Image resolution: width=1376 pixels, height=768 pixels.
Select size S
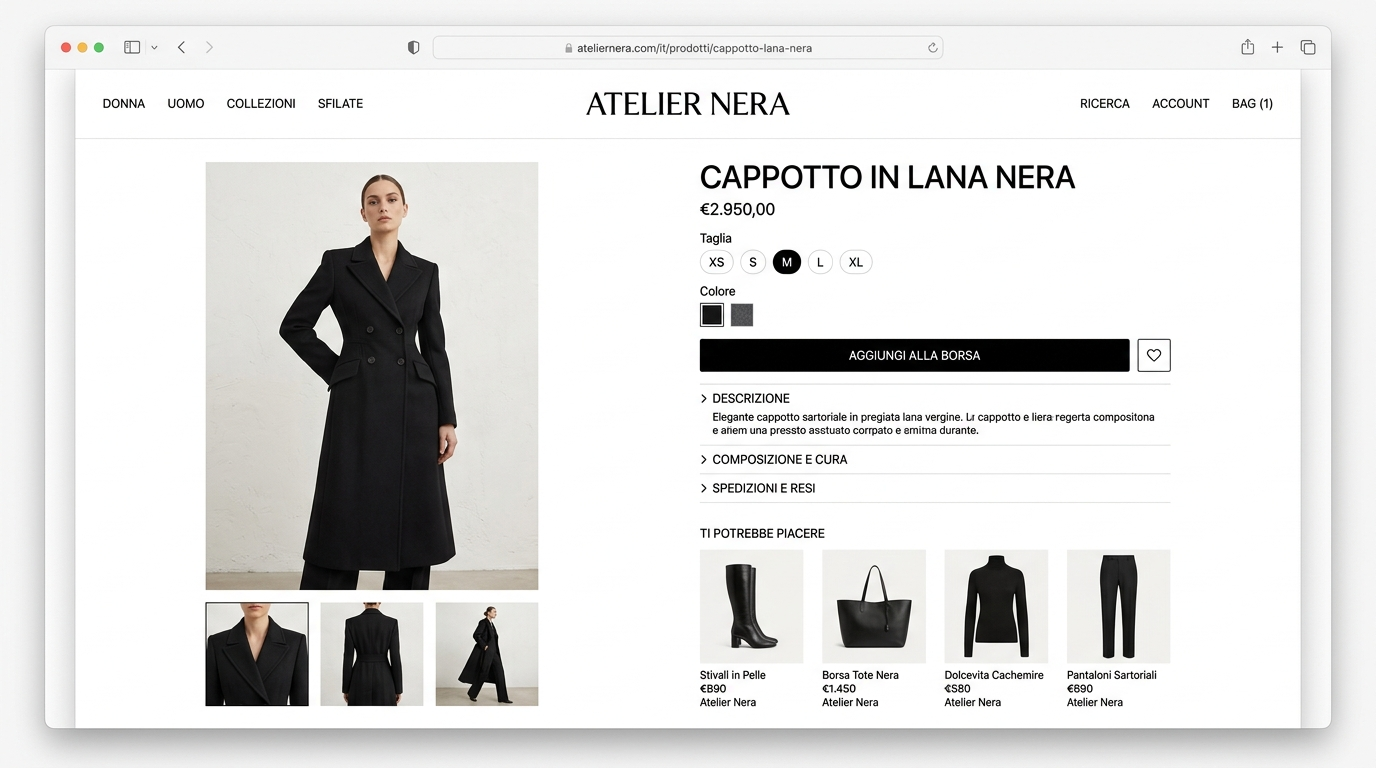753,262
